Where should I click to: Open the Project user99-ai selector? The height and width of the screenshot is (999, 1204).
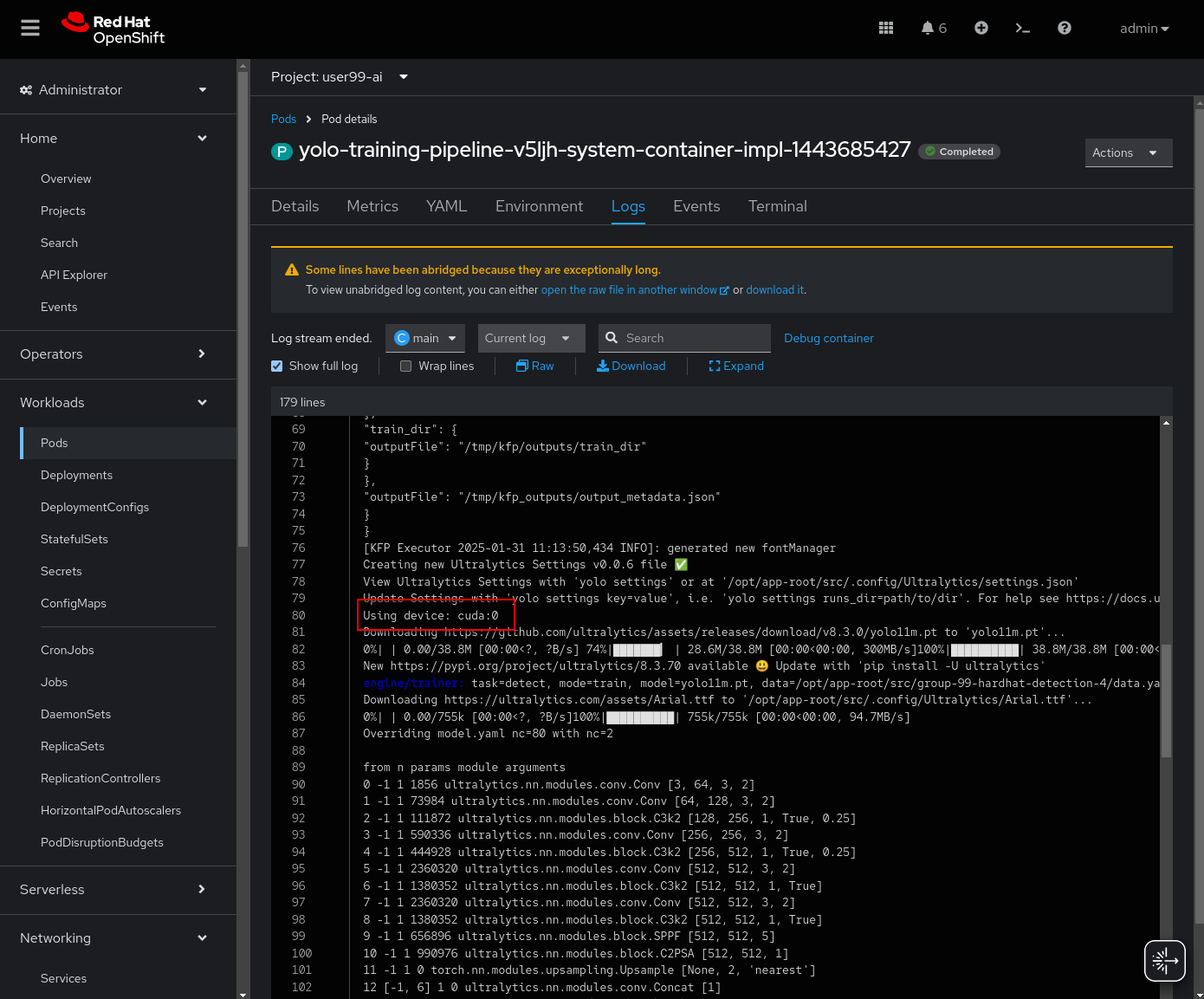click(x=340, y=77)
